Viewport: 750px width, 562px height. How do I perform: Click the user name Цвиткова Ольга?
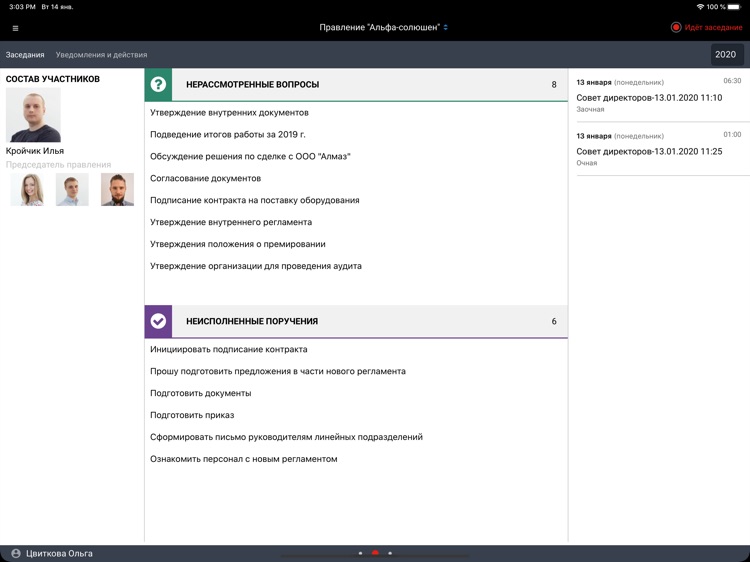59,553
